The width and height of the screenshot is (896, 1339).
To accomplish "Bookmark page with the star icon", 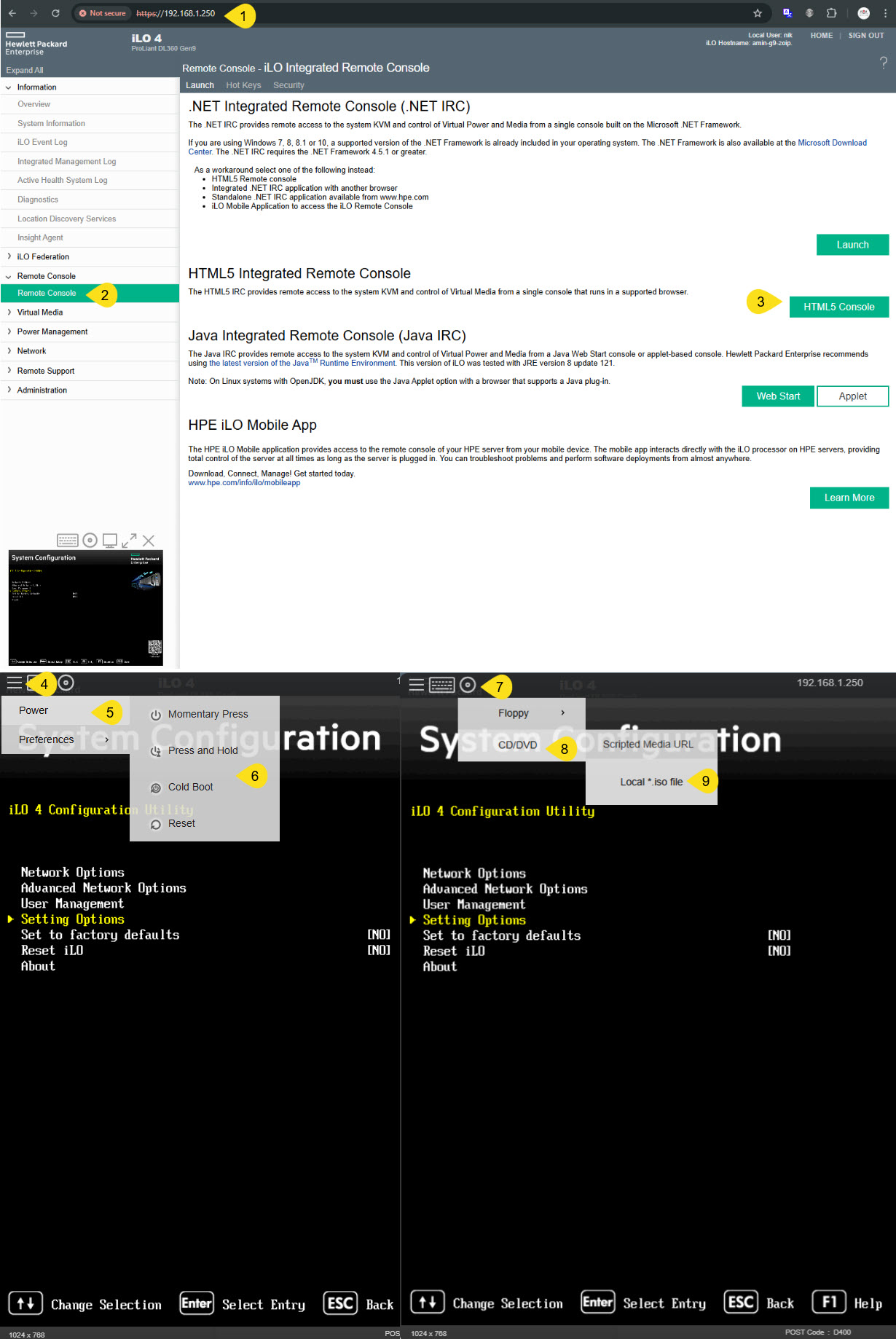I will pyautogui.click(x=758, y=13).
